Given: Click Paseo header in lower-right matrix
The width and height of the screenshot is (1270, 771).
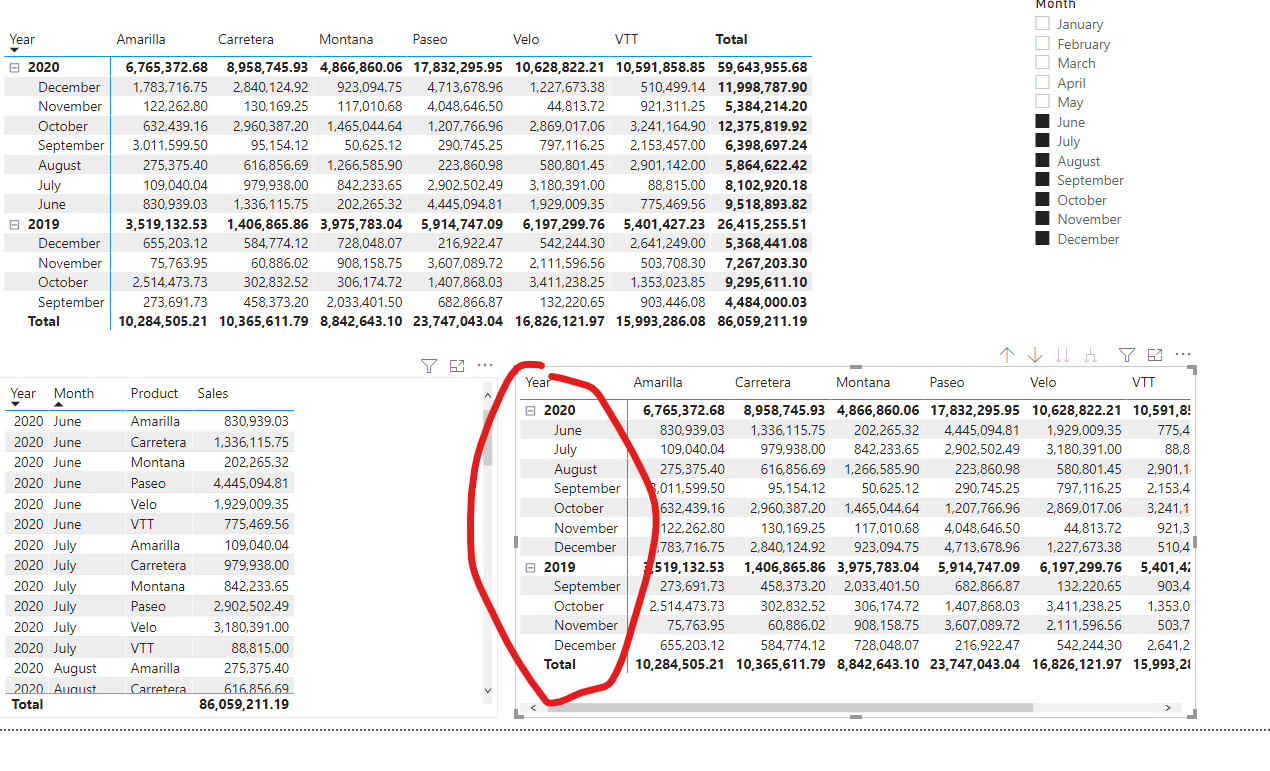Looking at the screenshot, I should pos(947,382).
